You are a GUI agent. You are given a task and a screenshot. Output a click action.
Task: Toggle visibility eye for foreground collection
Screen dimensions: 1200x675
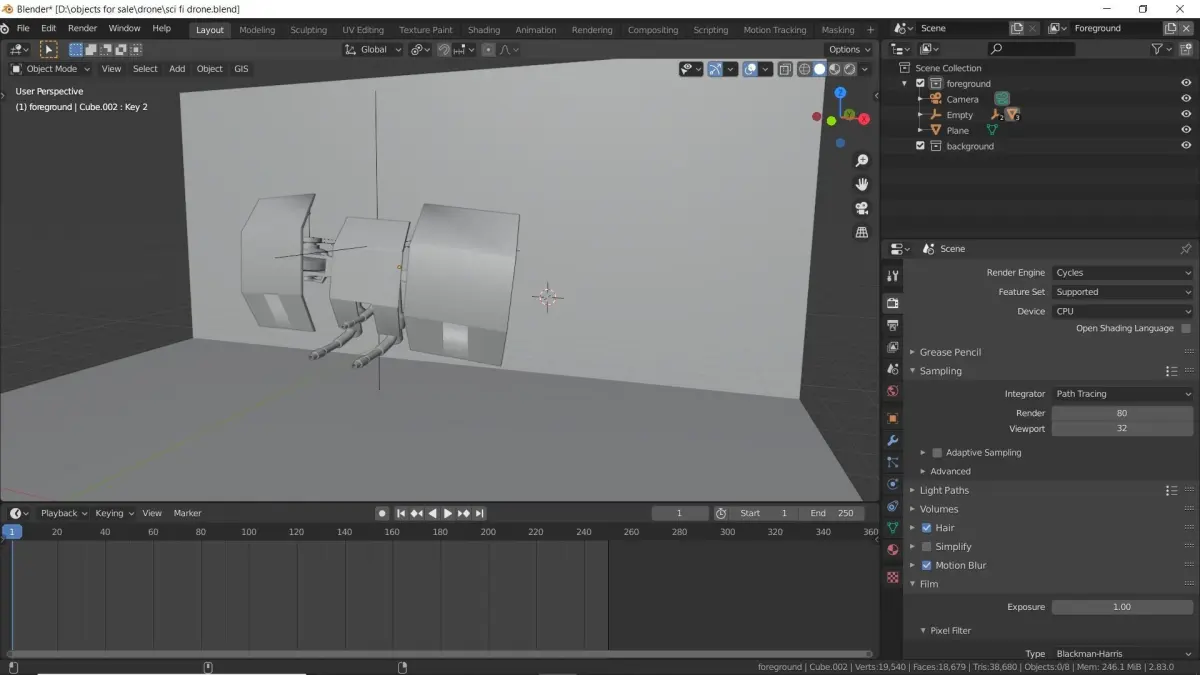[x=1186, y=84]
